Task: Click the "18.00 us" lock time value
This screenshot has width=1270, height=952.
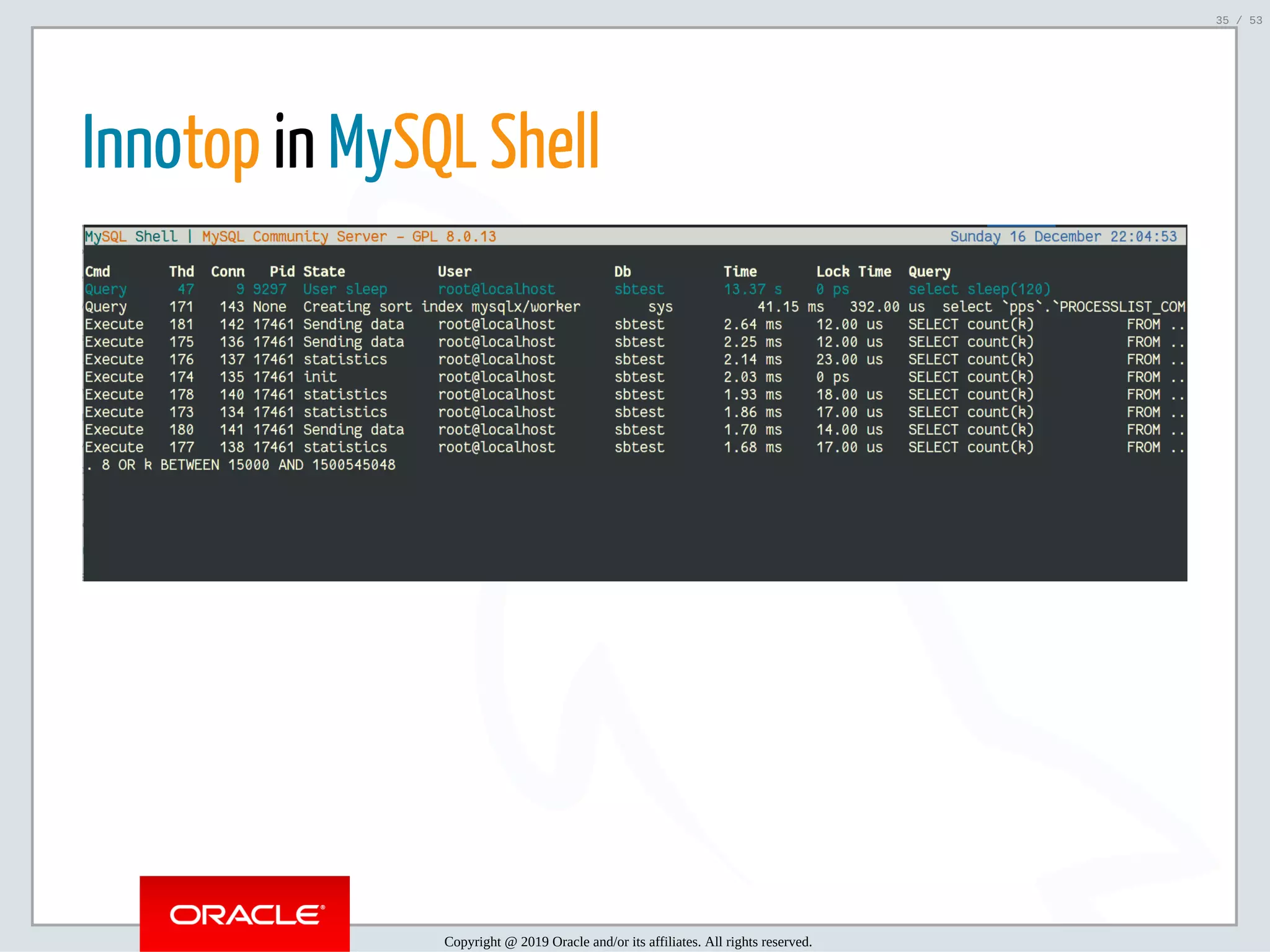Action: (x=850, y=395)
